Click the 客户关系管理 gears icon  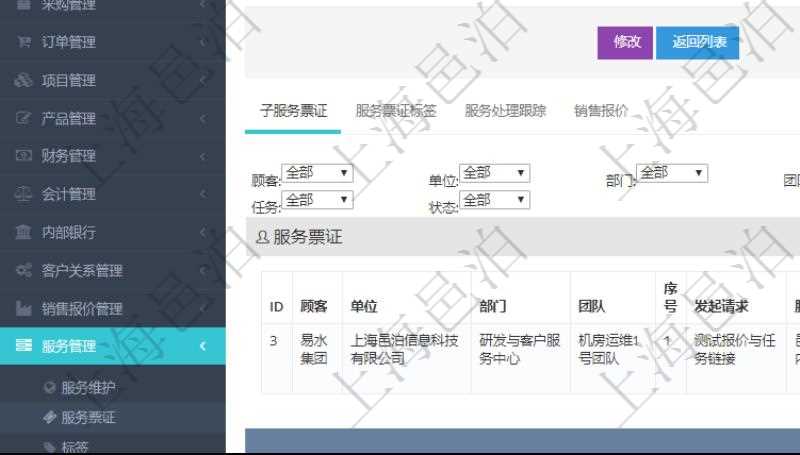tap(23, 270)
